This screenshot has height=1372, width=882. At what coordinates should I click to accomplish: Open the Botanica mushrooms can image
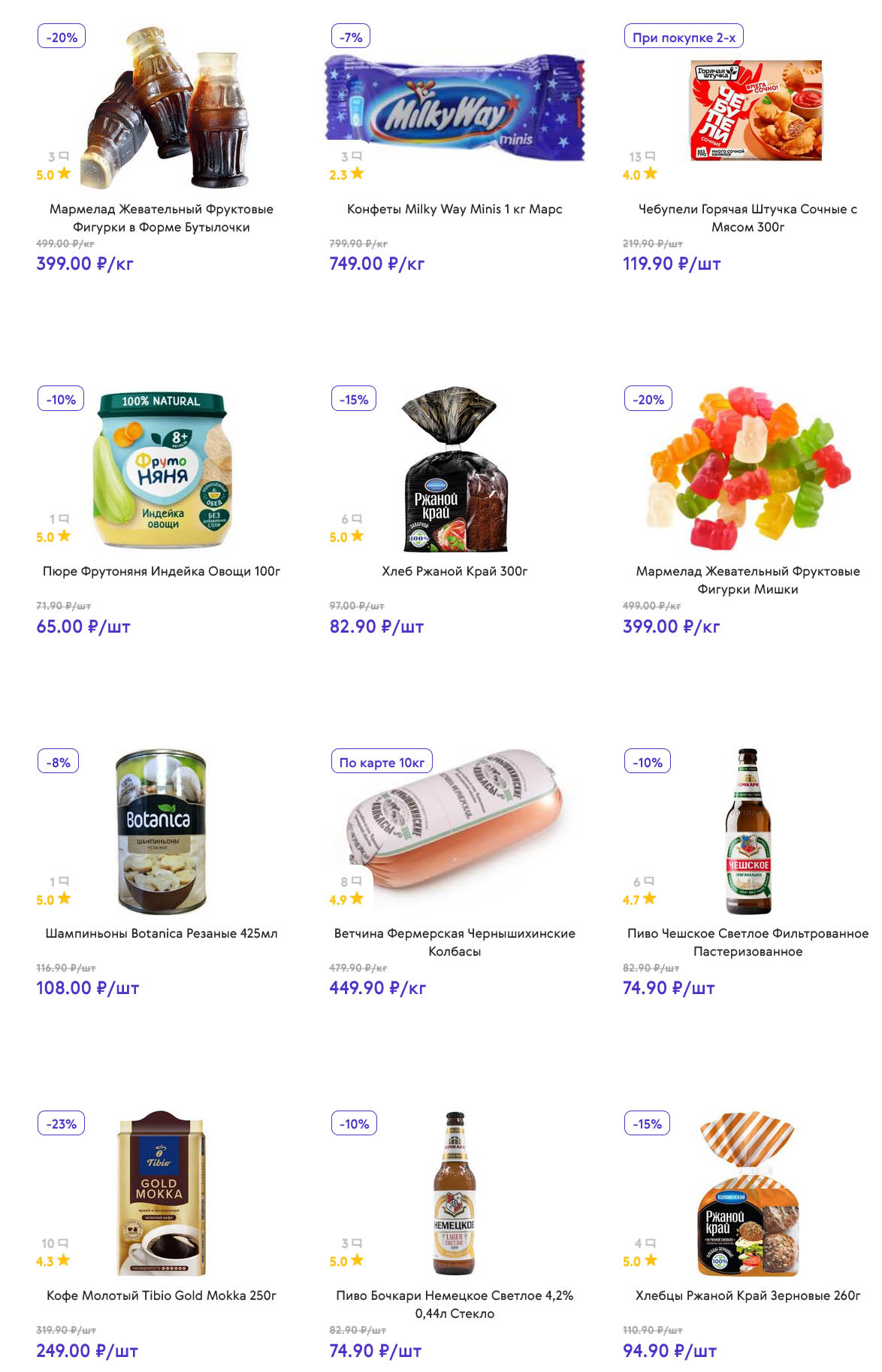162,830
